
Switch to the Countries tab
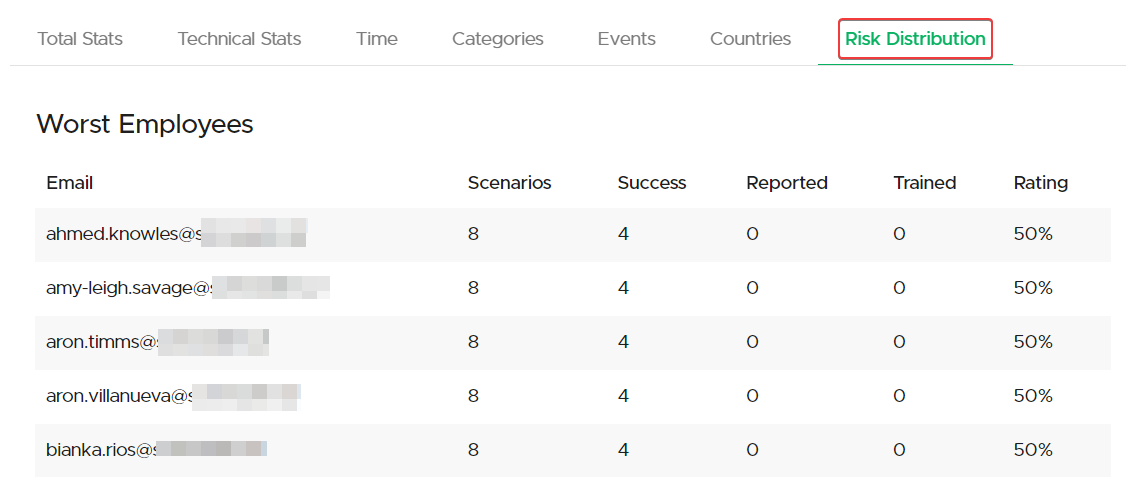[x=750, y=39]
